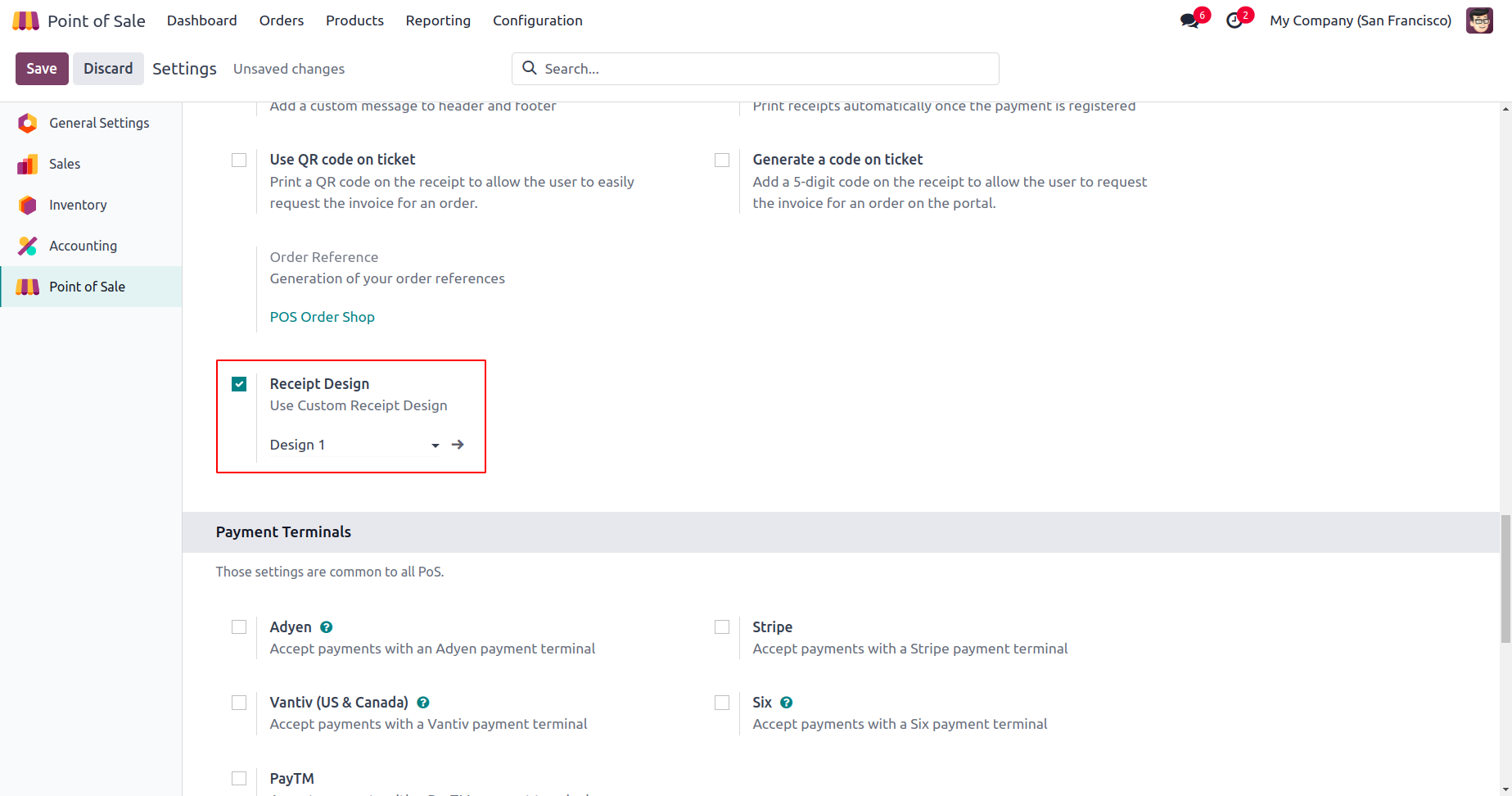Click the Six terminal help icon
The height and width of the screenshot is (796, 1512).
pyautogui.click(x=787, y=703)
